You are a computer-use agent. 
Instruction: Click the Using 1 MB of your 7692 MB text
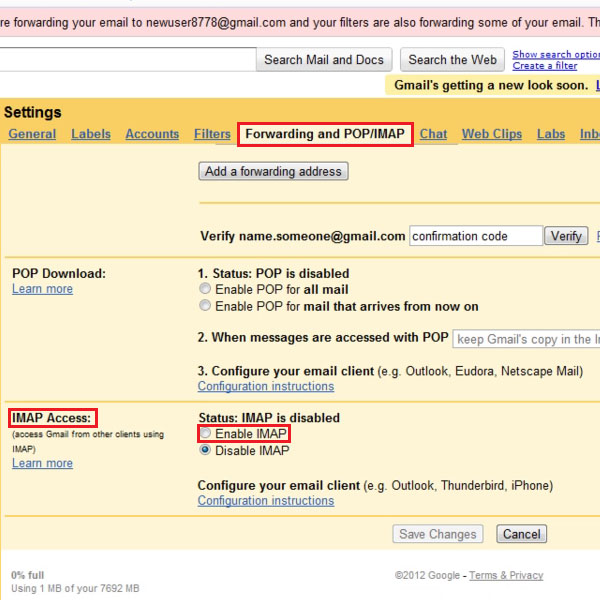pos(75,588)
